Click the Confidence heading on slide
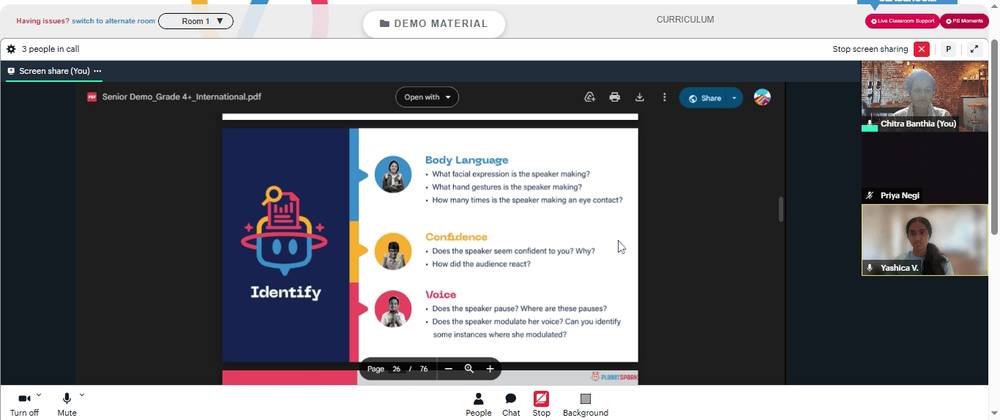 point(457,237)
